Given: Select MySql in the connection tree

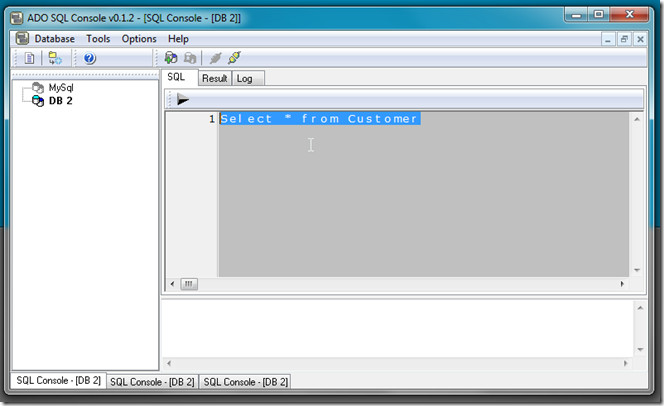Looking at the screenshot, I should point(61,88).
